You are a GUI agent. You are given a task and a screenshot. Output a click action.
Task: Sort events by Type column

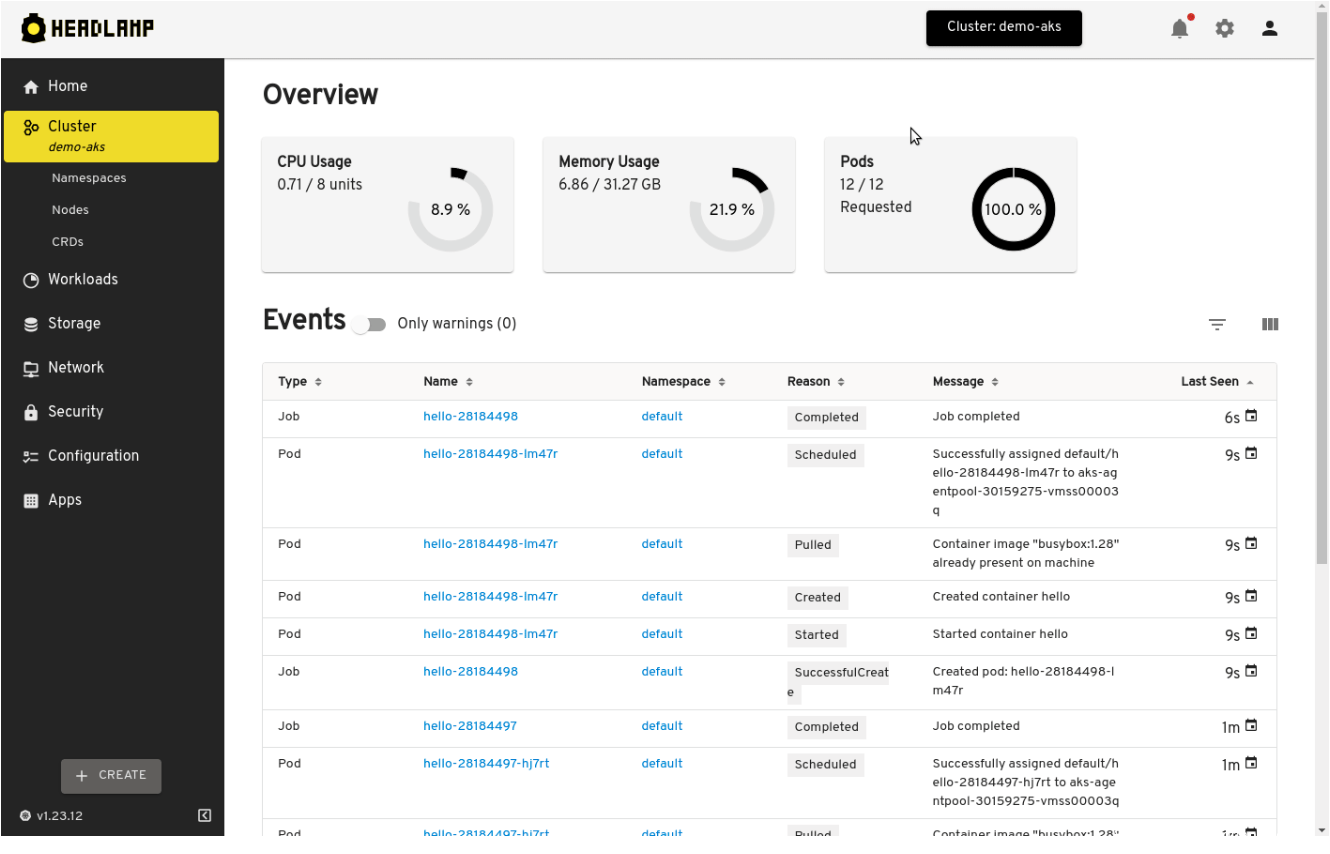[299, 382]
